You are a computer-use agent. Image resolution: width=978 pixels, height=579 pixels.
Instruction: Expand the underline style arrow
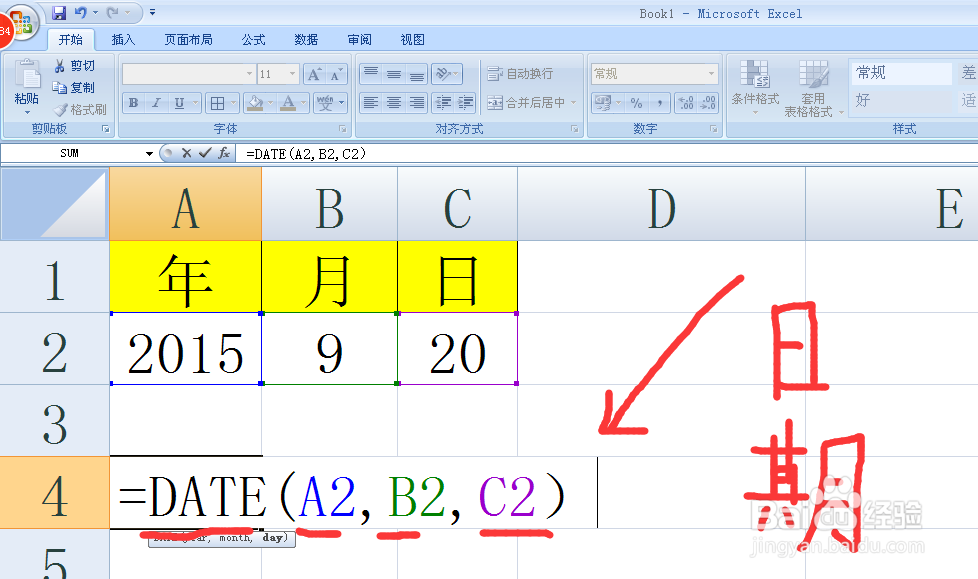195,103
